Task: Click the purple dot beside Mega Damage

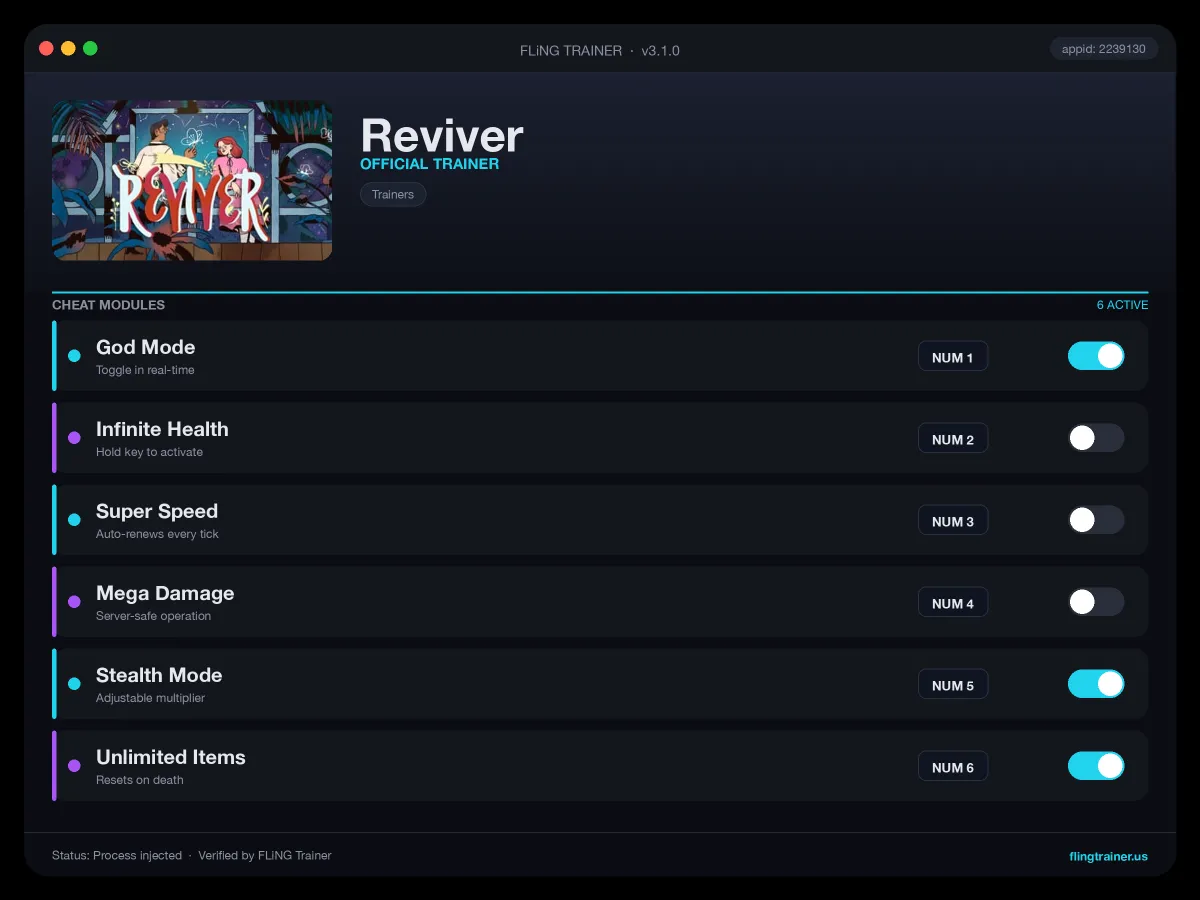Action: [x=74, y=602]
